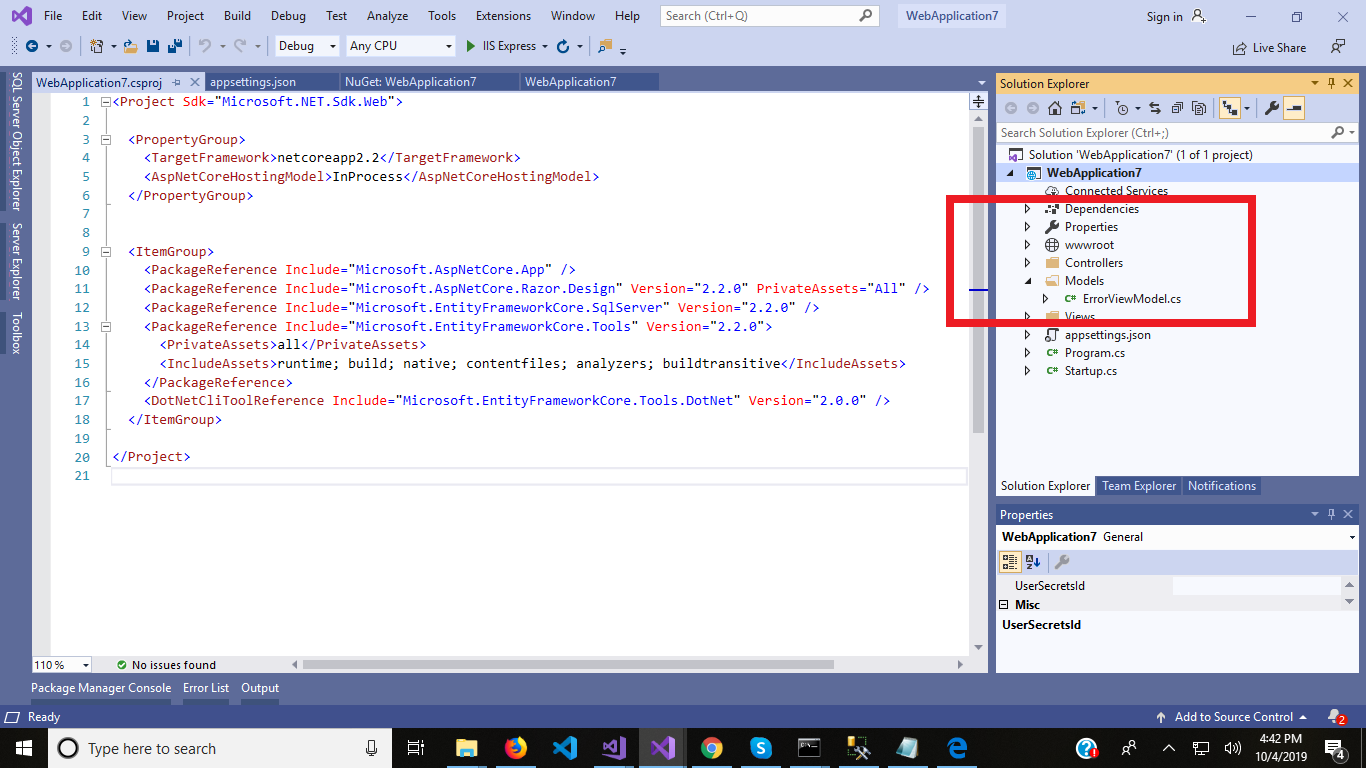Open Chrome from the taskbar
Screen dimensions: 1366x768
[x=712, y=748]
